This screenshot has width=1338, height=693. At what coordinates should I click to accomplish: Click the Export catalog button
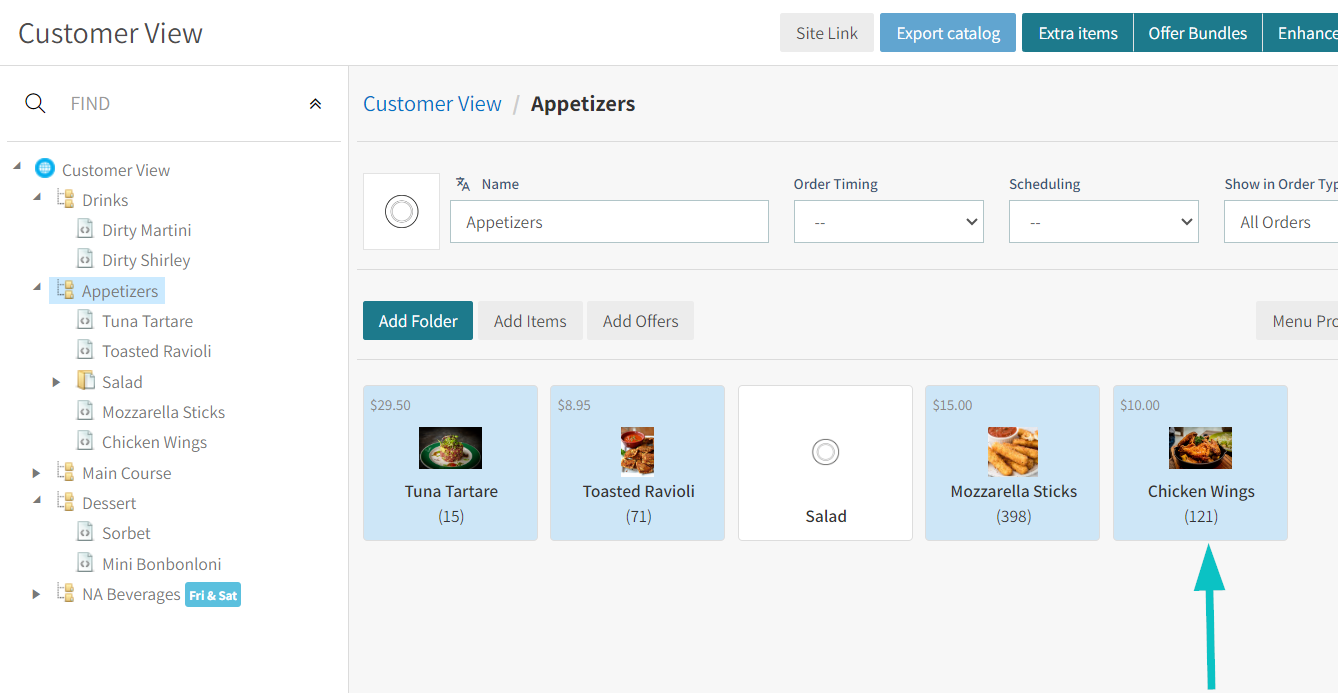(x=948, y=33)
